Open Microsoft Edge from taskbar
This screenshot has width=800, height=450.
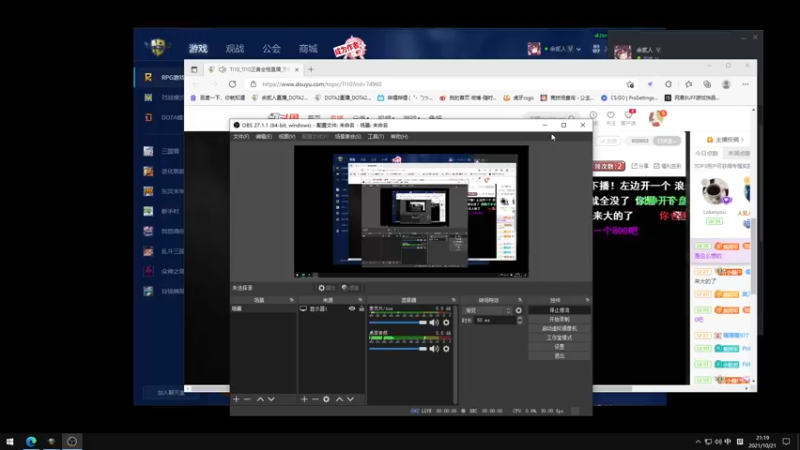(x=31, y=441)
